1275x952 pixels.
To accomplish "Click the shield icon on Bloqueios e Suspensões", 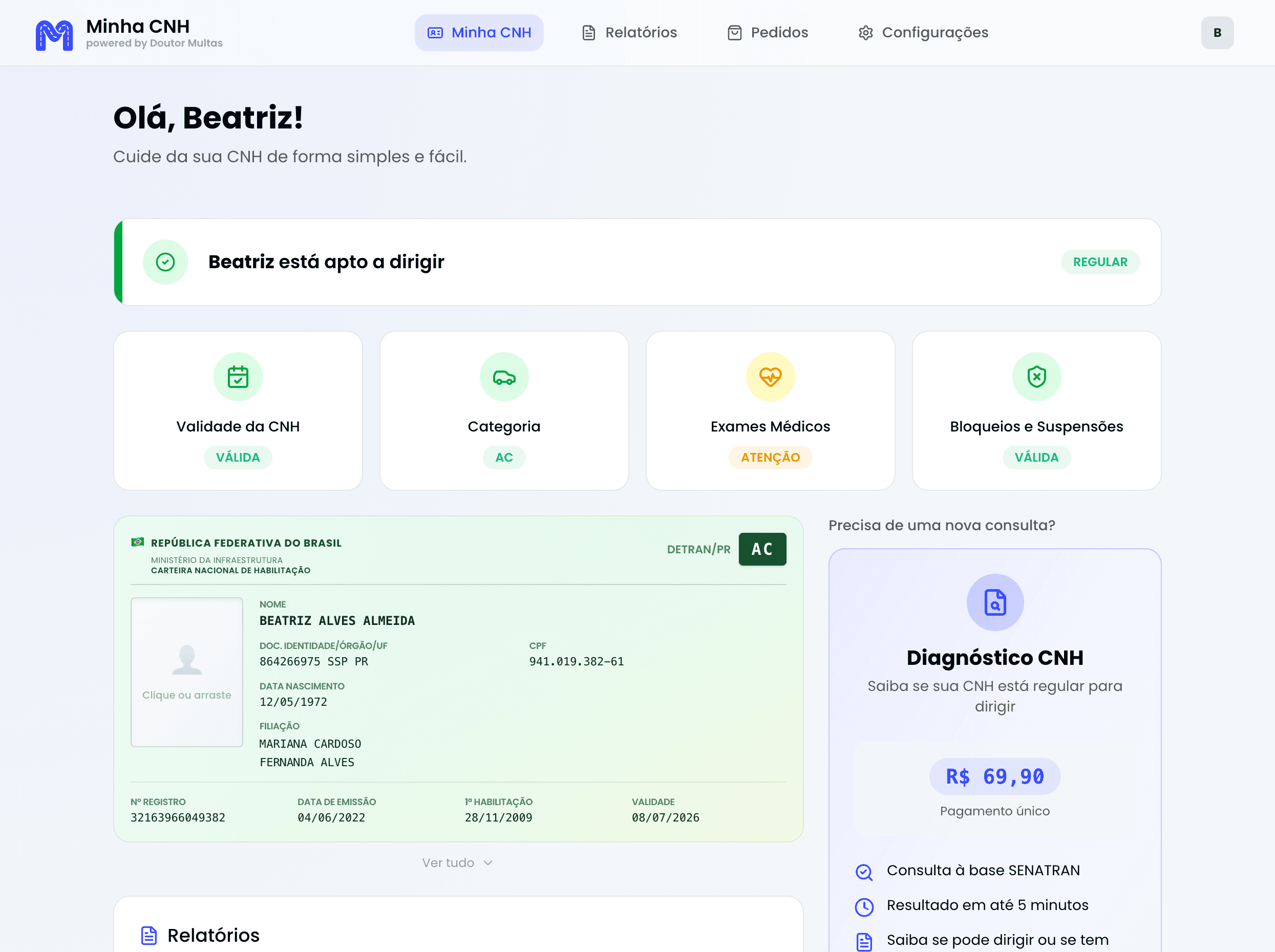I will click(1036, 377).
